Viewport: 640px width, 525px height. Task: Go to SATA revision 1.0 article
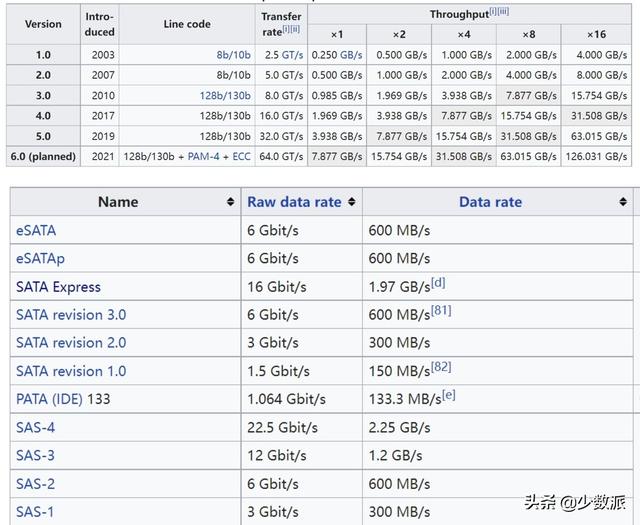tap(71, 371)
